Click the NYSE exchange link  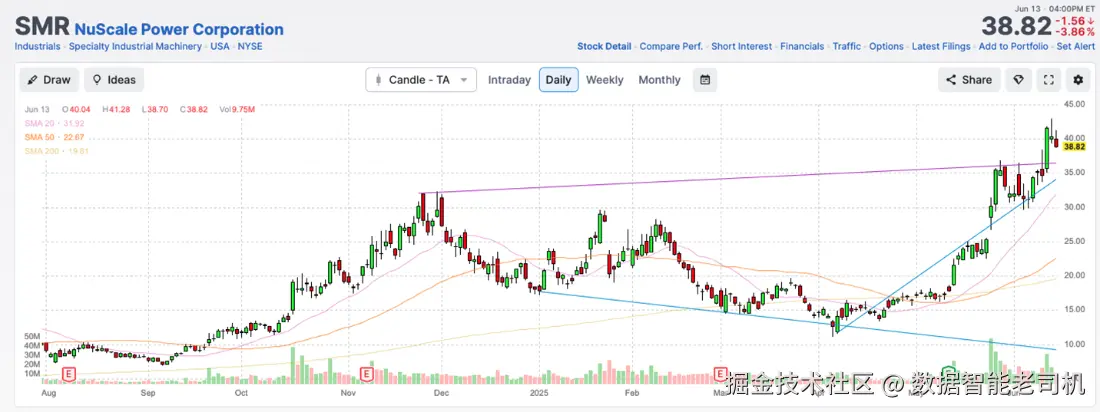tap(250, 46)
